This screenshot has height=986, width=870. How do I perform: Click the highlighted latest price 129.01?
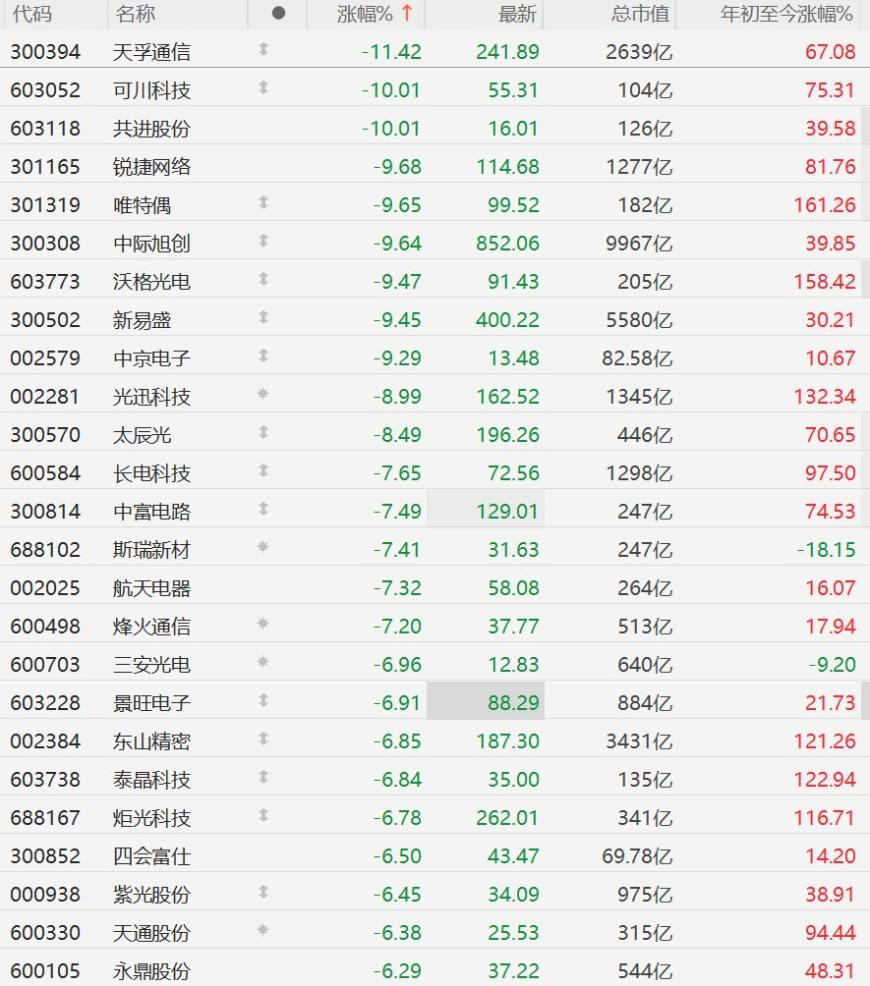coord(508,511)
